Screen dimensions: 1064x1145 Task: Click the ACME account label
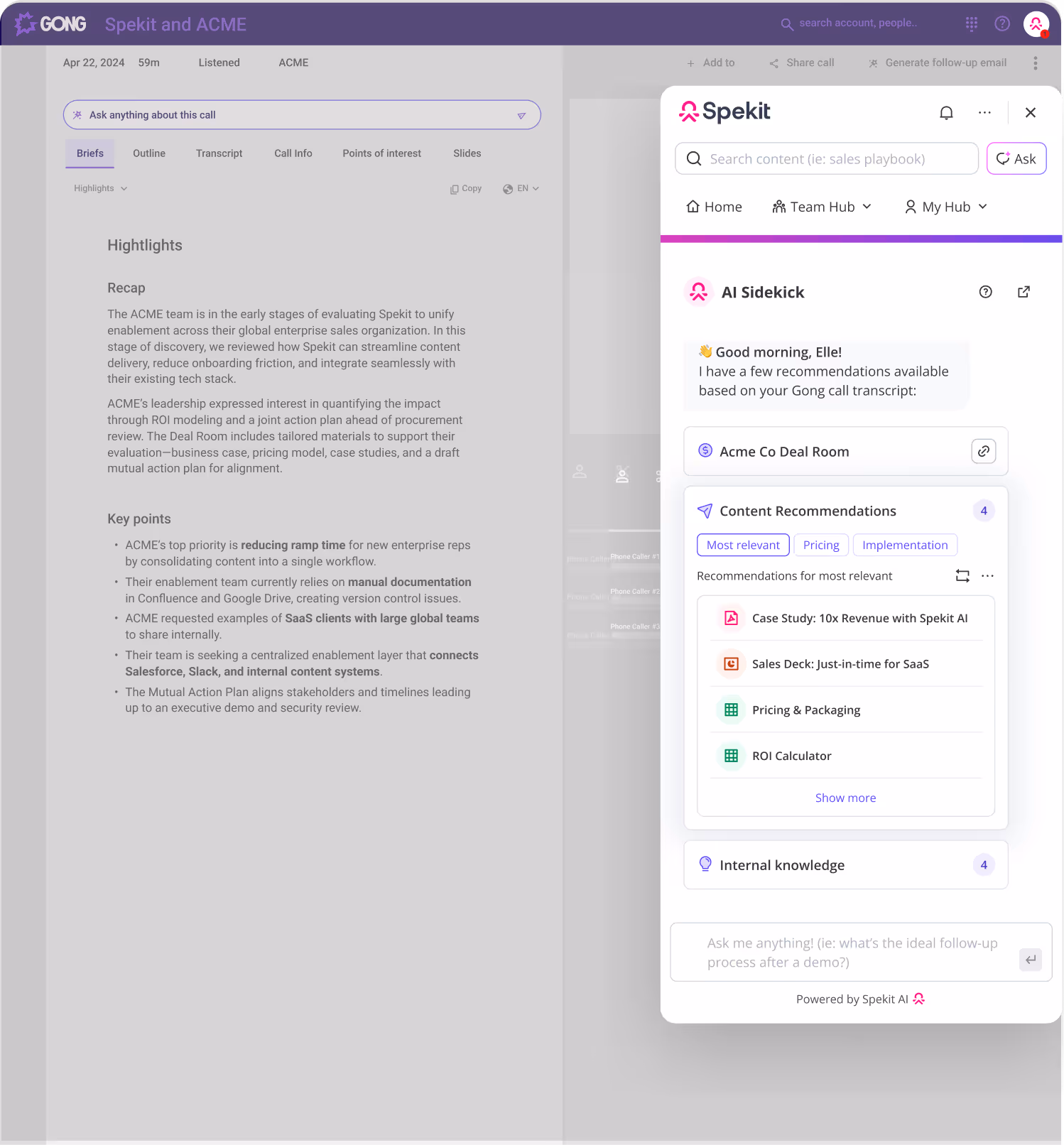(x=293, y=63)
